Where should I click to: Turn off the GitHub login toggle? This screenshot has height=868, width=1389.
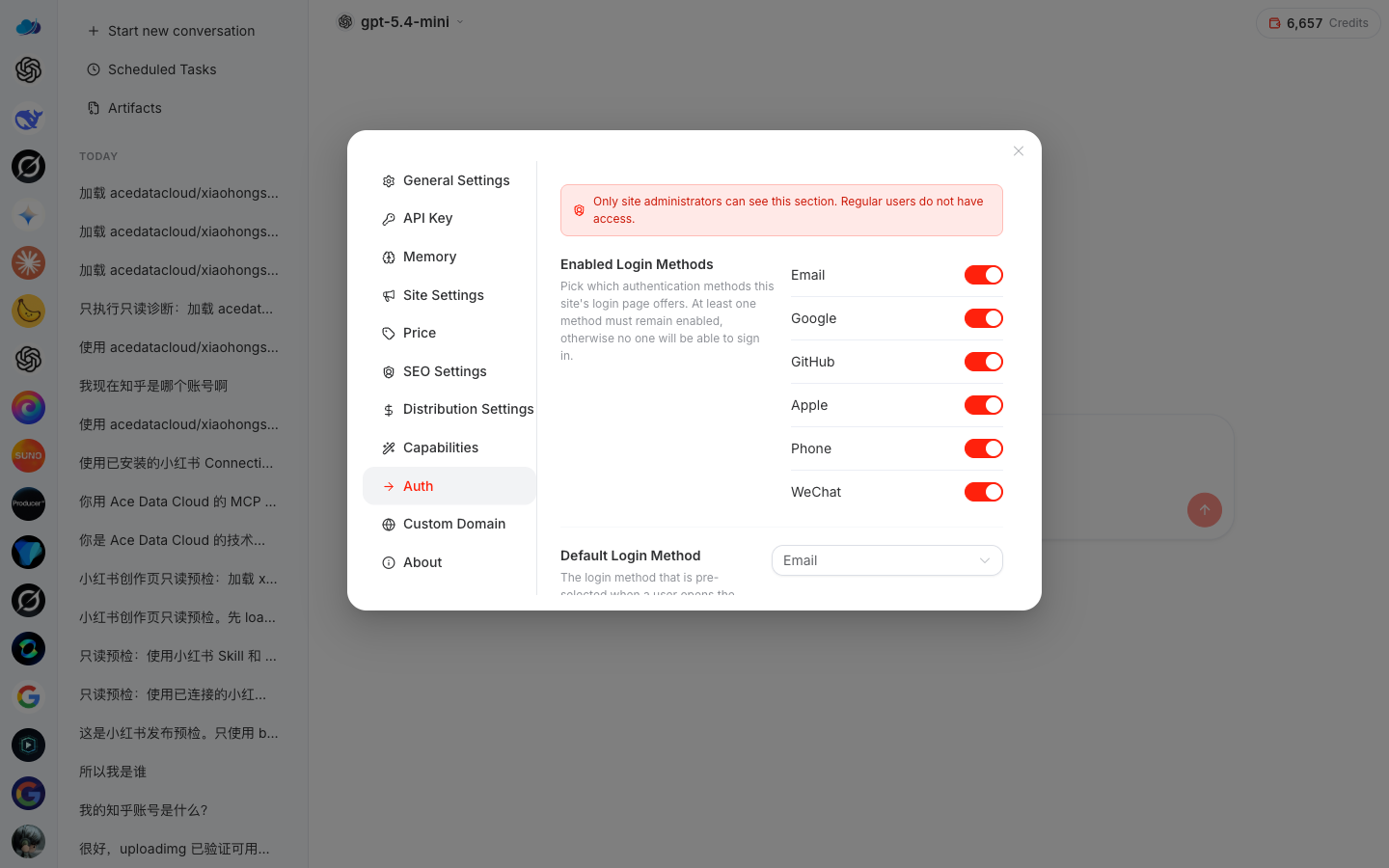984,362
